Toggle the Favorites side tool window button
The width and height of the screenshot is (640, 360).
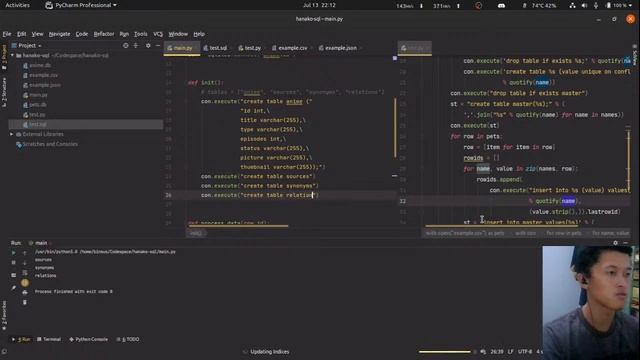[x=4, y=315]
